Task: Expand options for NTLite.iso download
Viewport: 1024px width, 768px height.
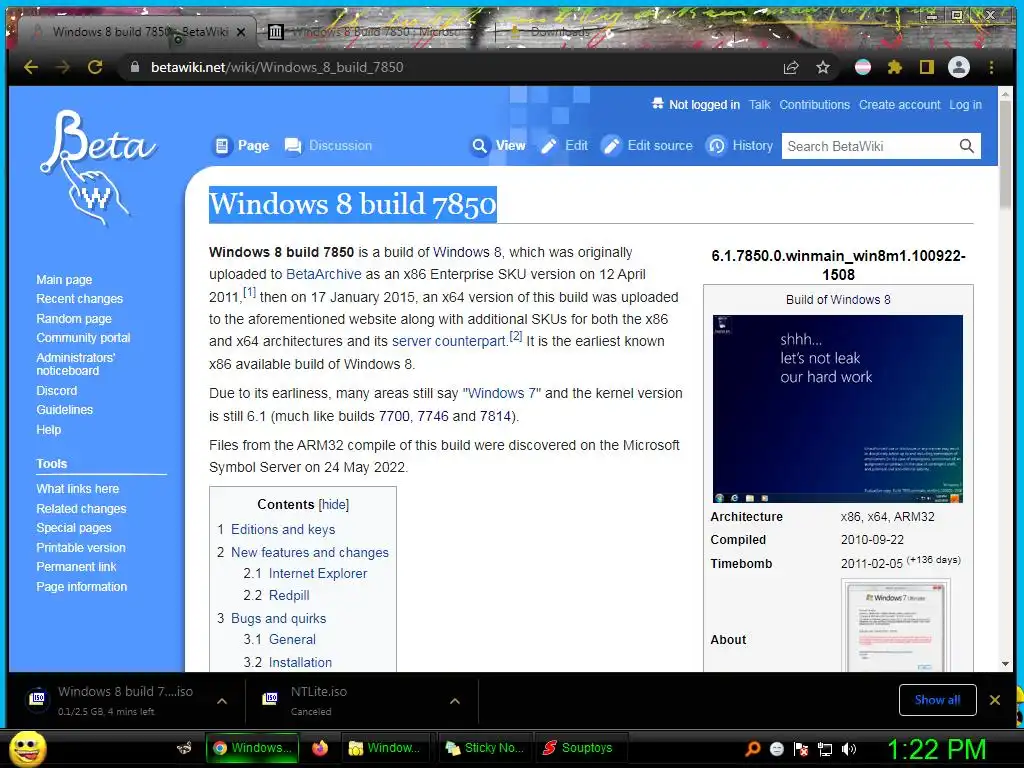Action: coord(455,701)
